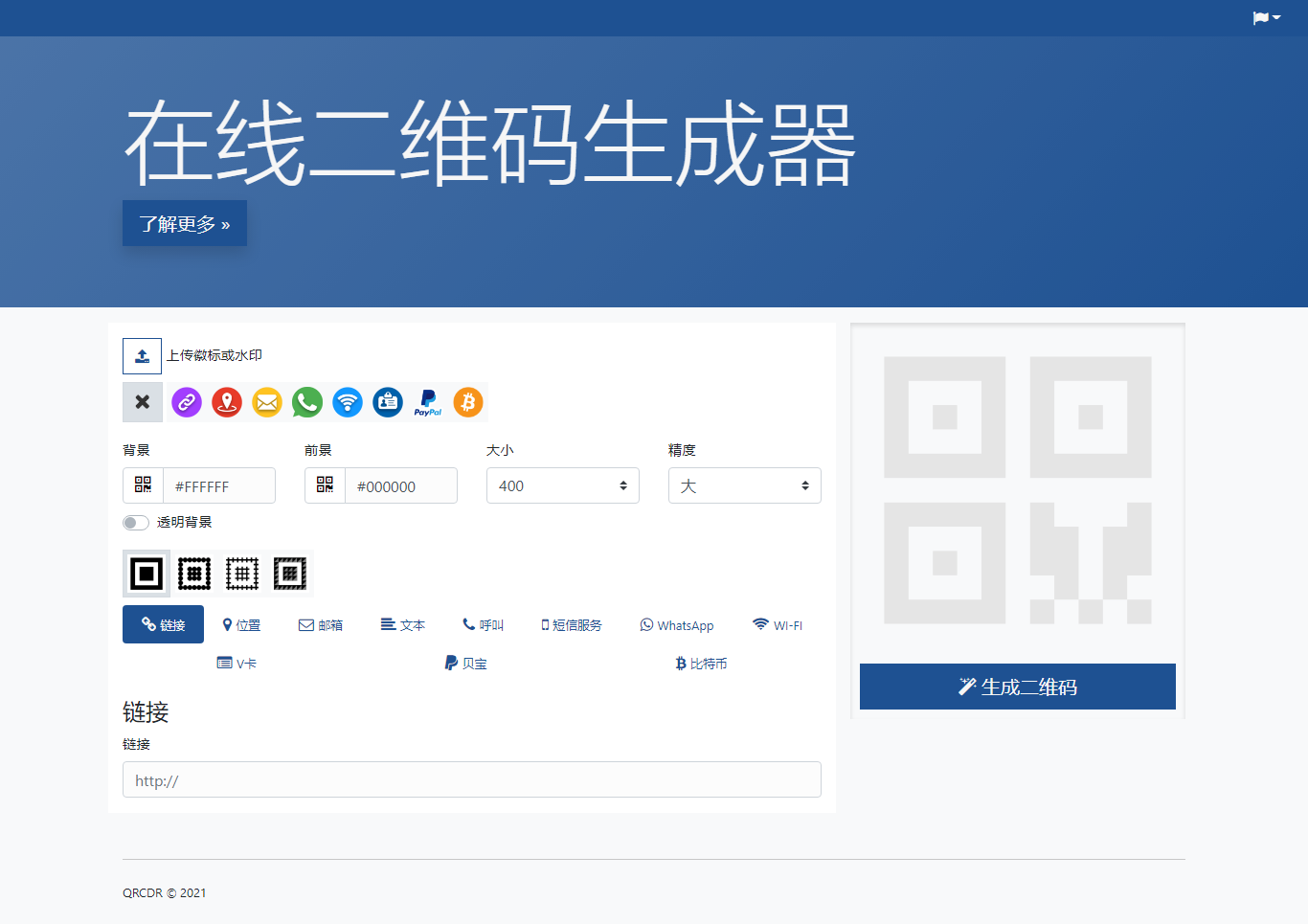1308x924 pixels.
Task: Click the 生成二维码 generate button
Action: point(1018,687)
